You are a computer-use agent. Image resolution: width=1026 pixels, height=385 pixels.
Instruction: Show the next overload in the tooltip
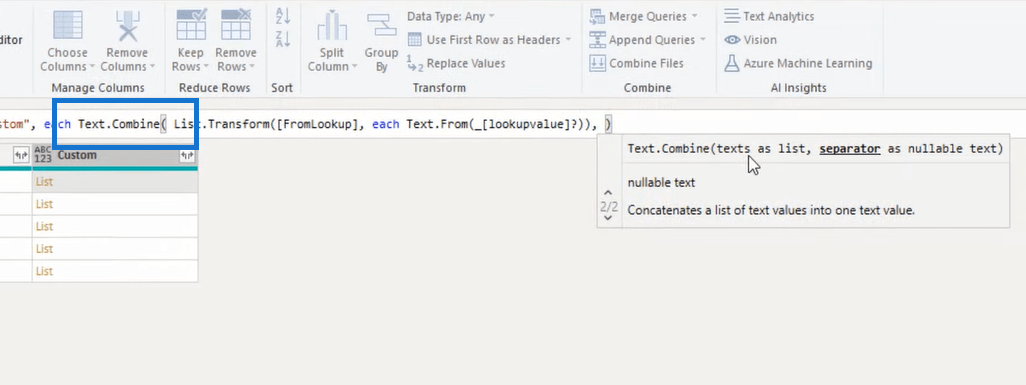[609, 218]
